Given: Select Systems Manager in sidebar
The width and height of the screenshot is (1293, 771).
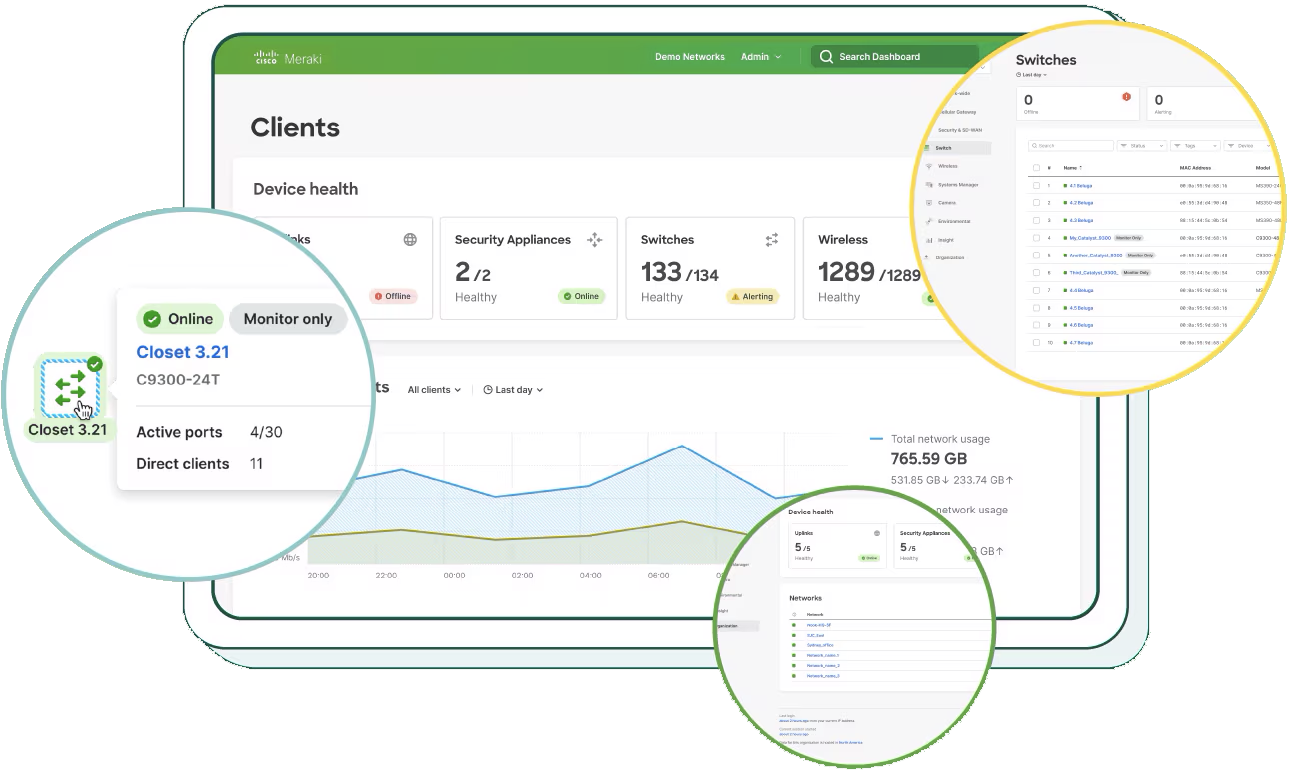Looking at the screenshot, I should click(x=957, y=184).
